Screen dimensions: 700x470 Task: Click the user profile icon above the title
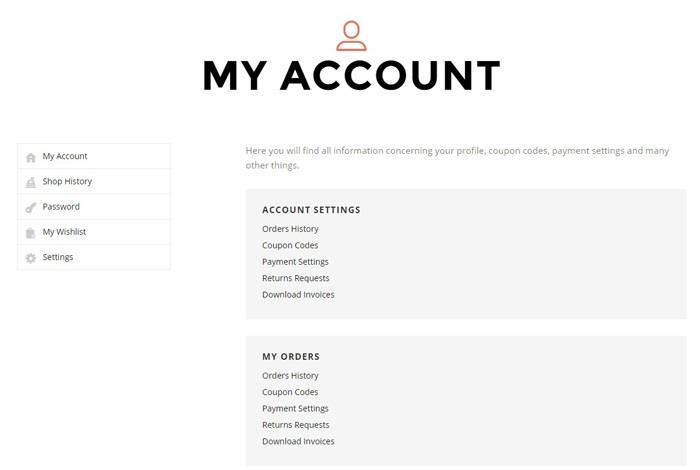click(351, 36)
